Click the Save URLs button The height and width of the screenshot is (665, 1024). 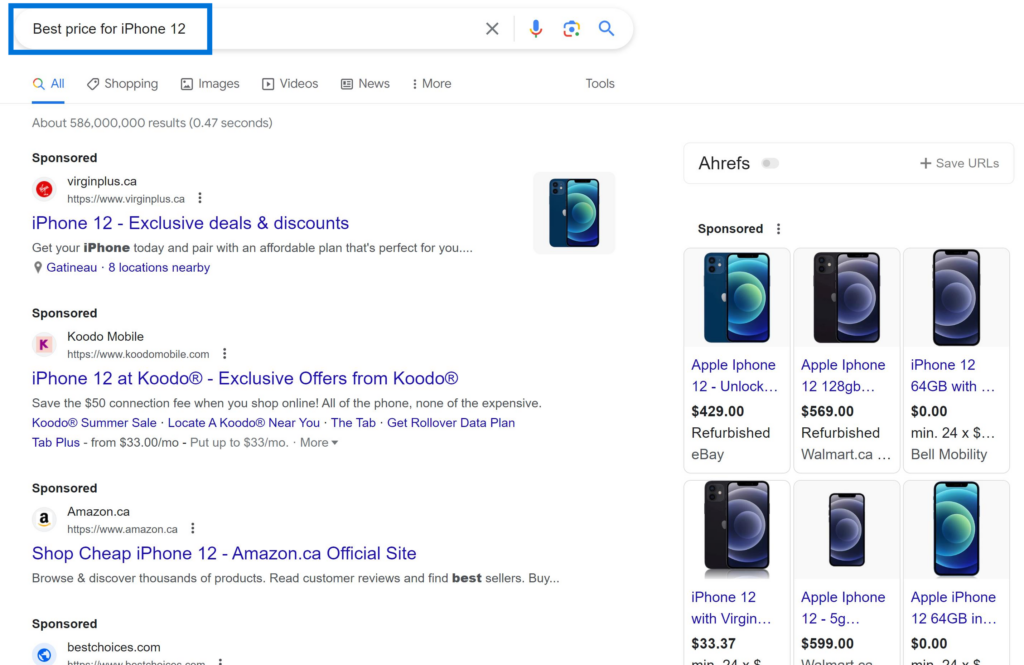[958, 162]
